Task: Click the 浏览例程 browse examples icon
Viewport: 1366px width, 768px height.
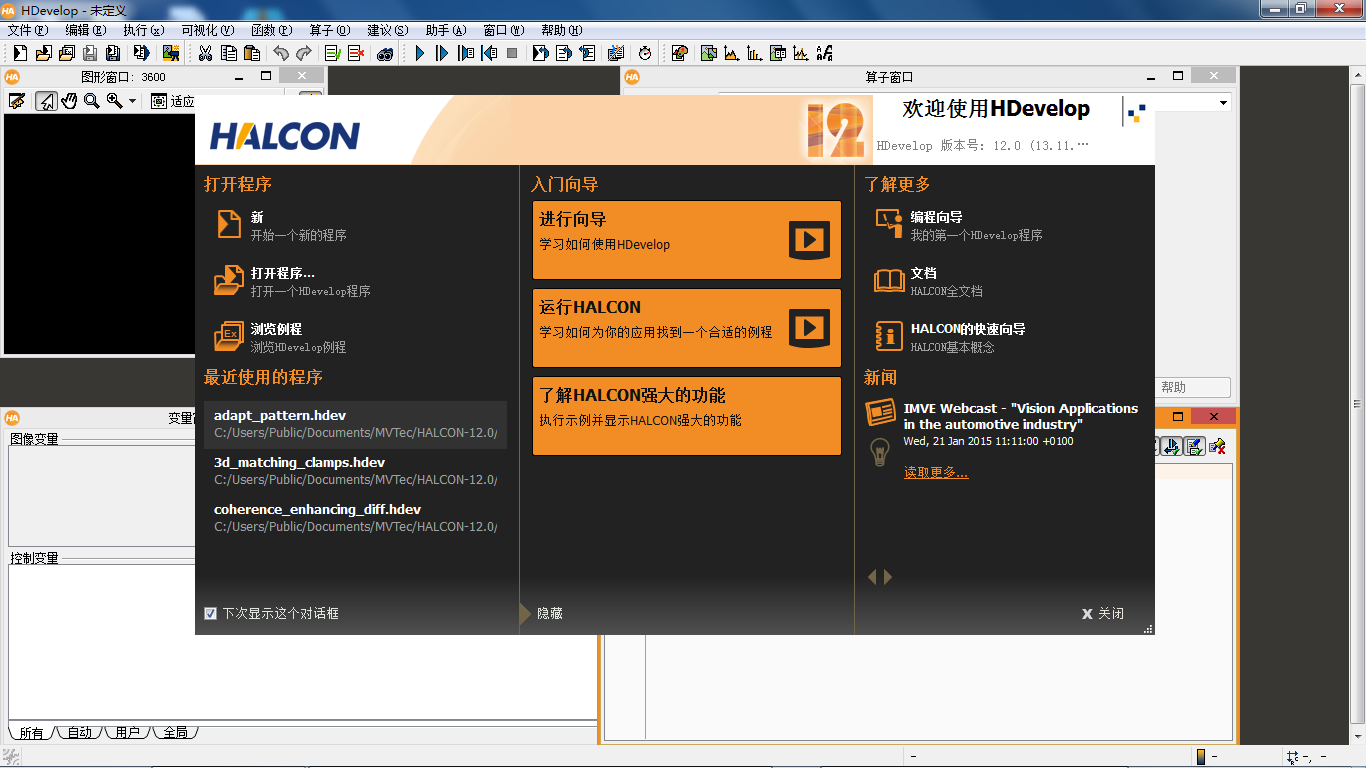Action: pos(229,336)
